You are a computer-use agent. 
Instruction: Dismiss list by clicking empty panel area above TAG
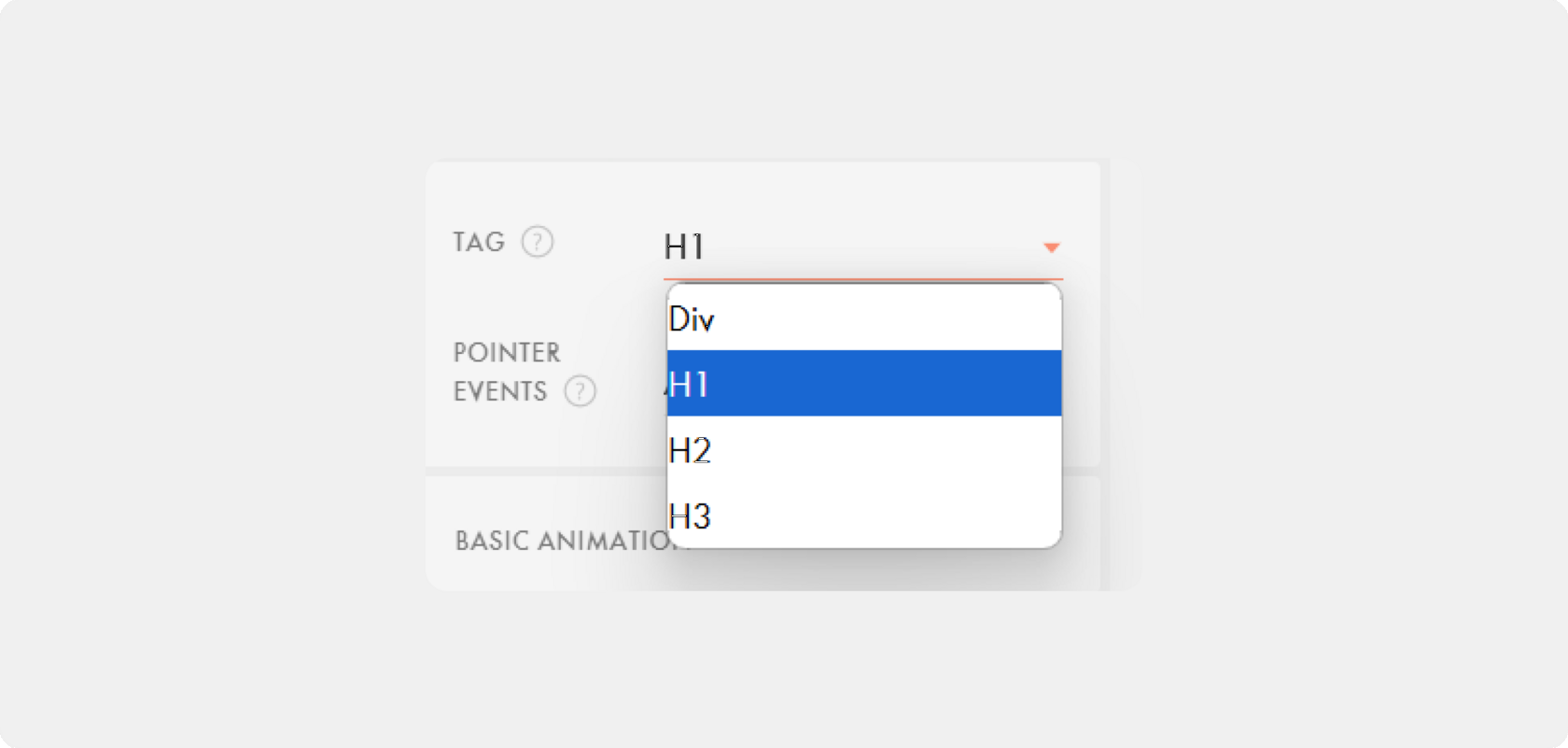click(763, 190)
